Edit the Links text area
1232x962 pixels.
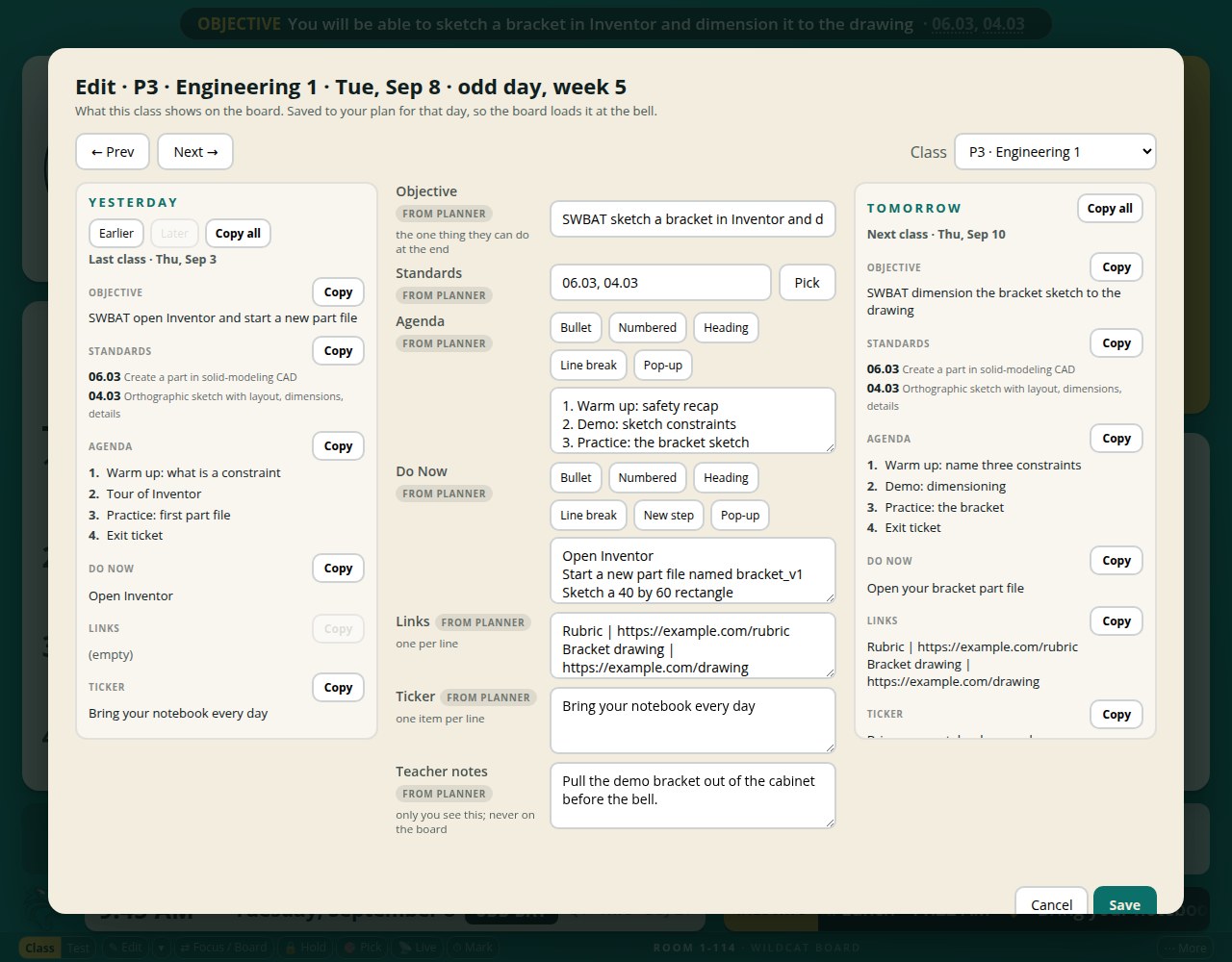point(693,646)
